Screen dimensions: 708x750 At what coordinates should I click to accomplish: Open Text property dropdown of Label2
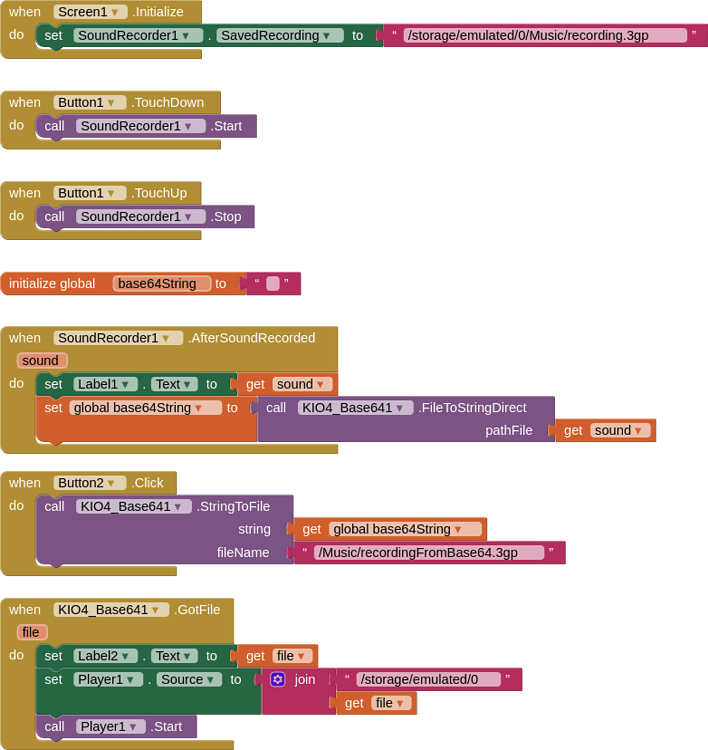tap(174, 656)
